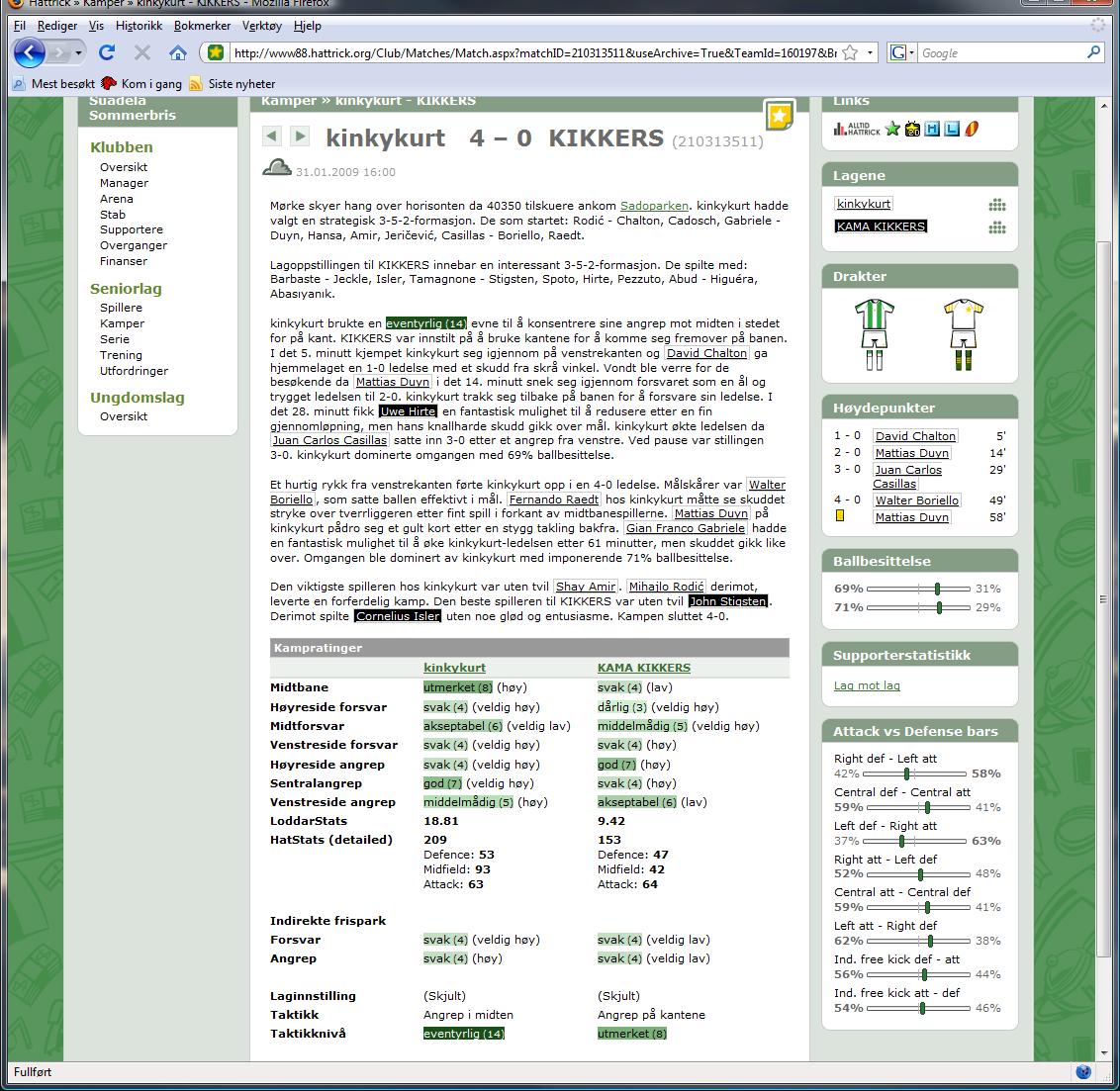
Task: Click the Central def - Central att bar
Action: click(918, 807)
